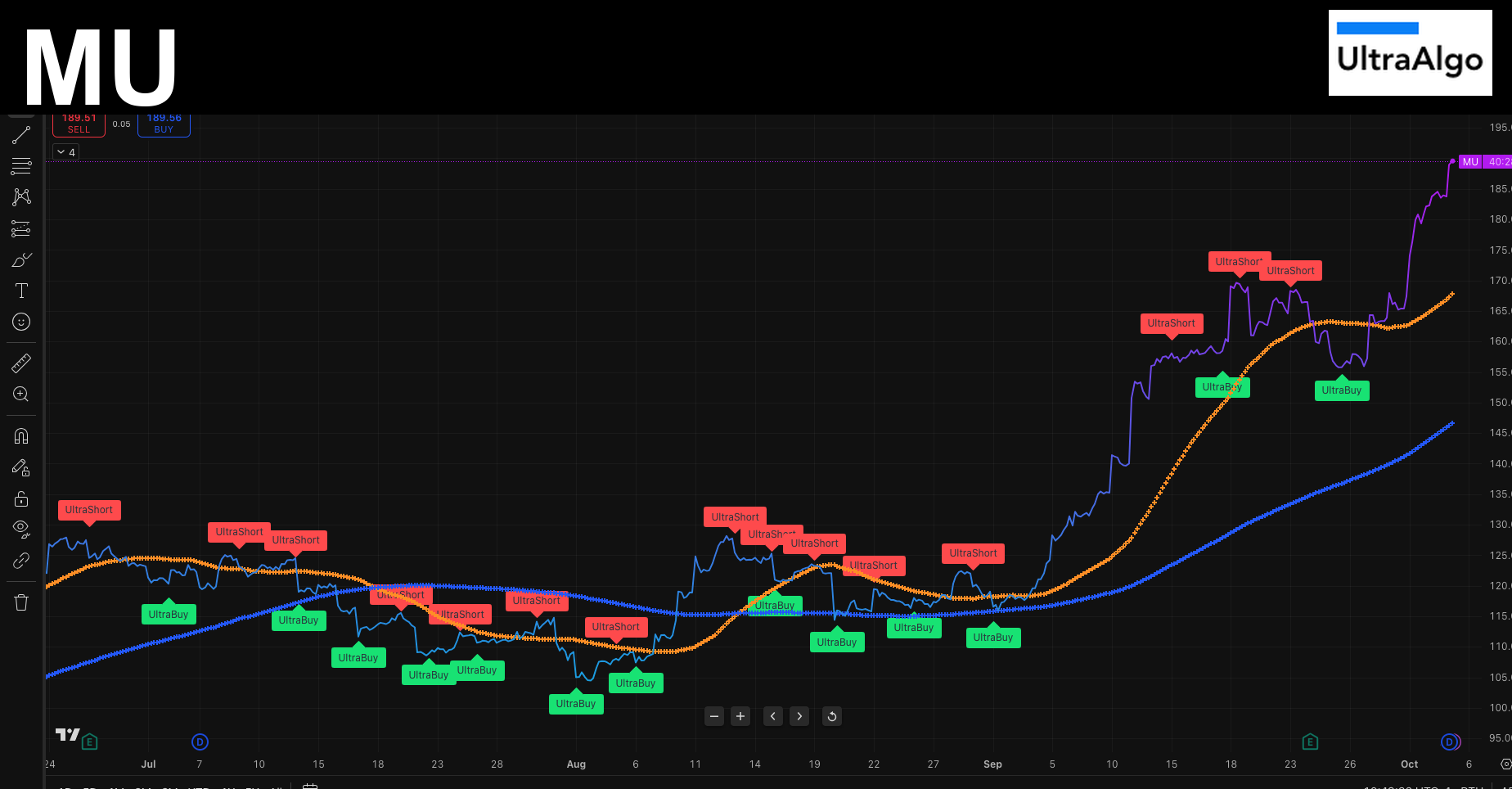
Task: Click the Jul label on the time axis
Action: pyautogui.click(x=148, y=764)
